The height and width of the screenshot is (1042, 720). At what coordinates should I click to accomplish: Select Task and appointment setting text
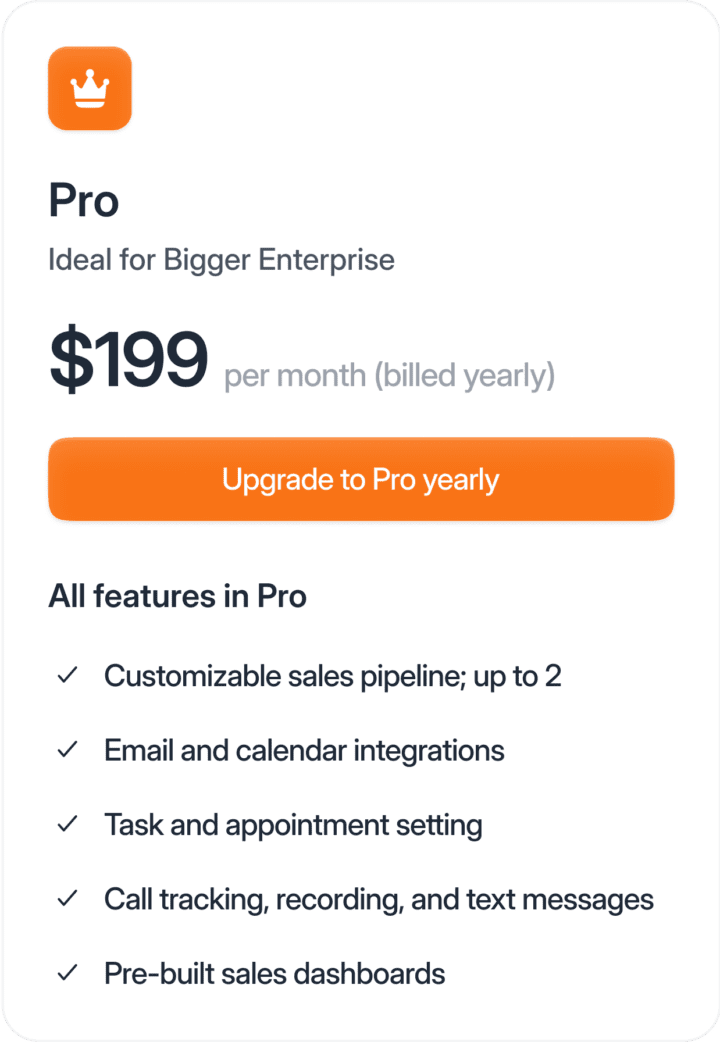[x=293, y=825]
